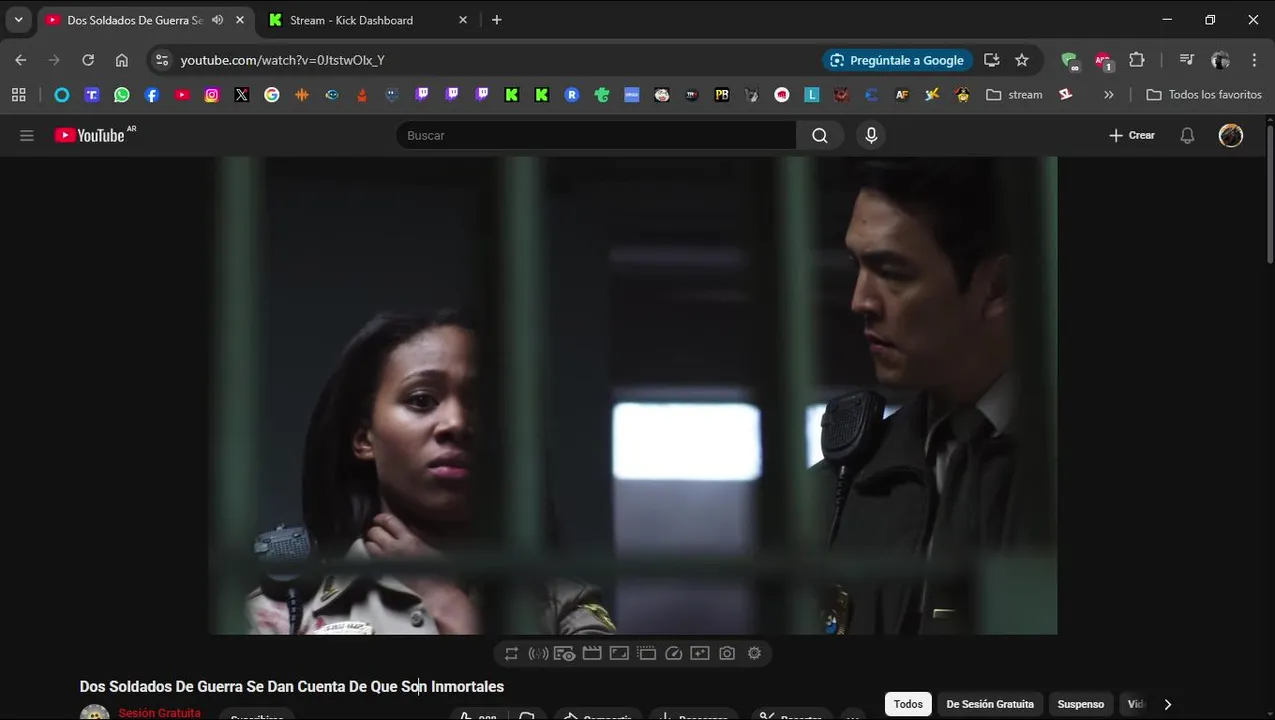This screenshot has height=720, width=1275.
Task: Start voice search with microphone icon
Action: [871, 135]
